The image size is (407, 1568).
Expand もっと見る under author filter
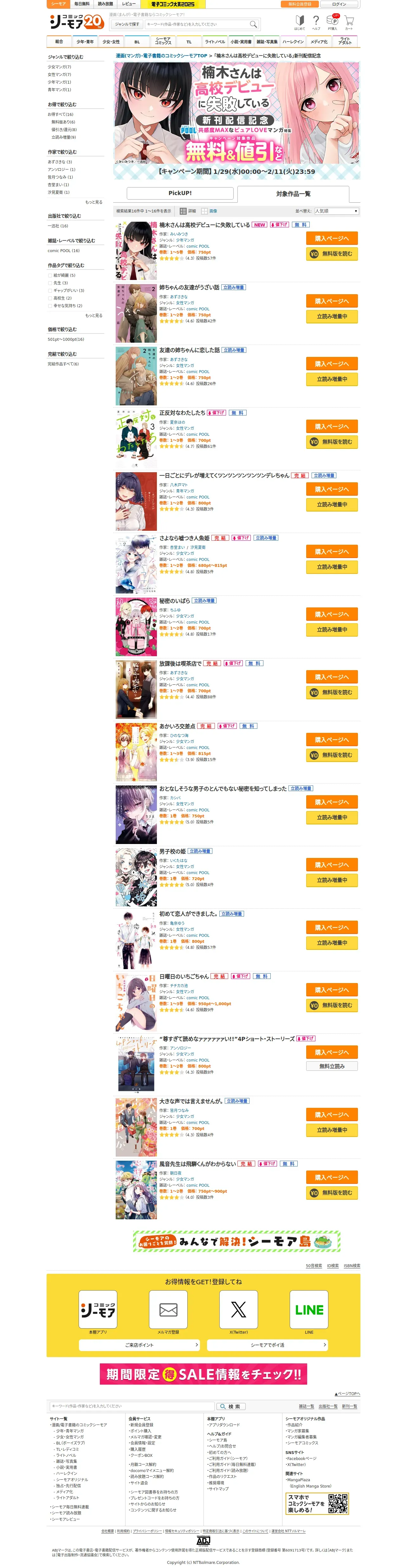[x=94, y=202]
